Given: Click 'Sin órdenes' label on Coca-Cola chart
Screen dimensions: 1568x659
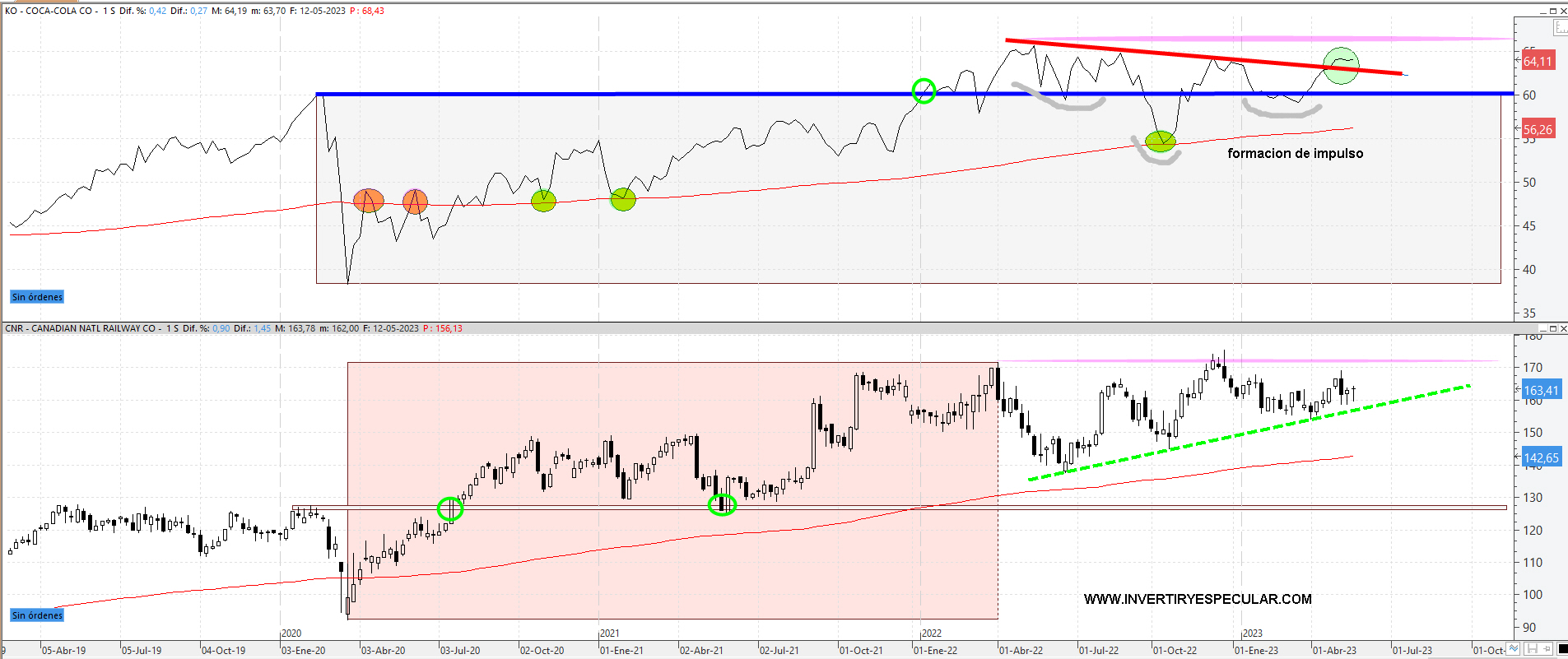Looking at the screenshot, I should 37,297.
